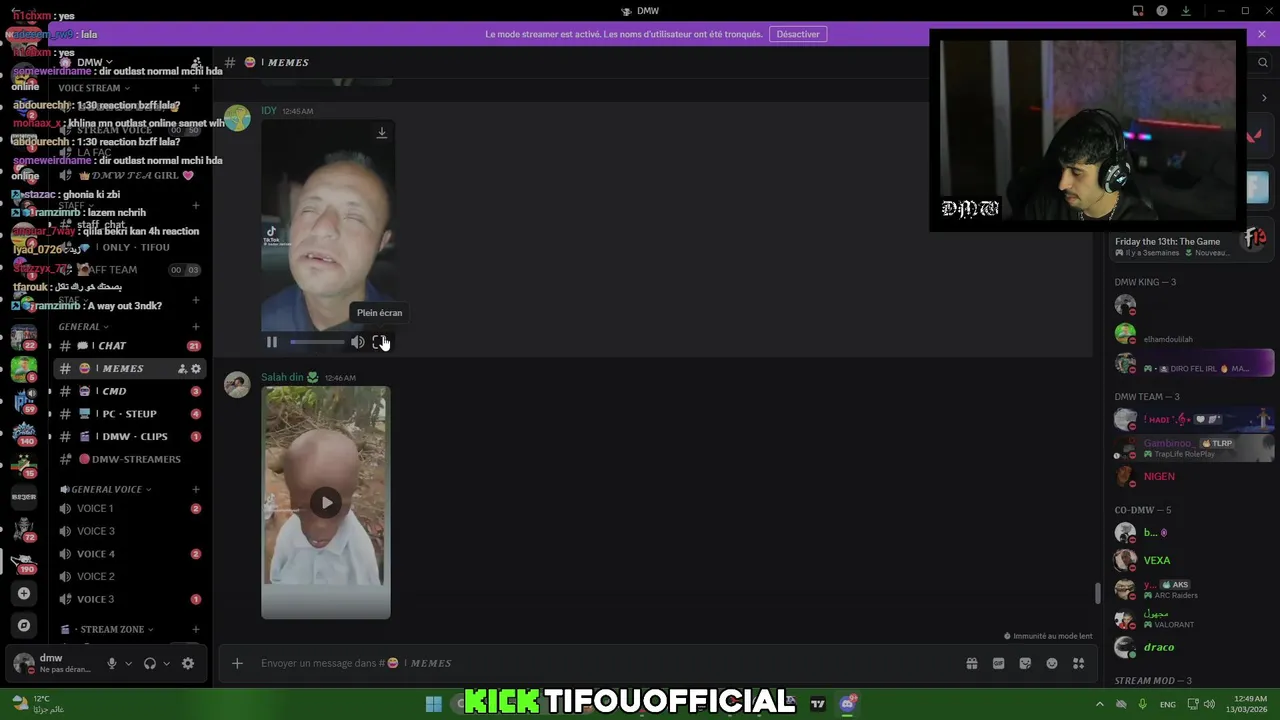The width and height of the screenshot is (1280, 720).
Task: Pause IDY's playing video
Action: 272,342
